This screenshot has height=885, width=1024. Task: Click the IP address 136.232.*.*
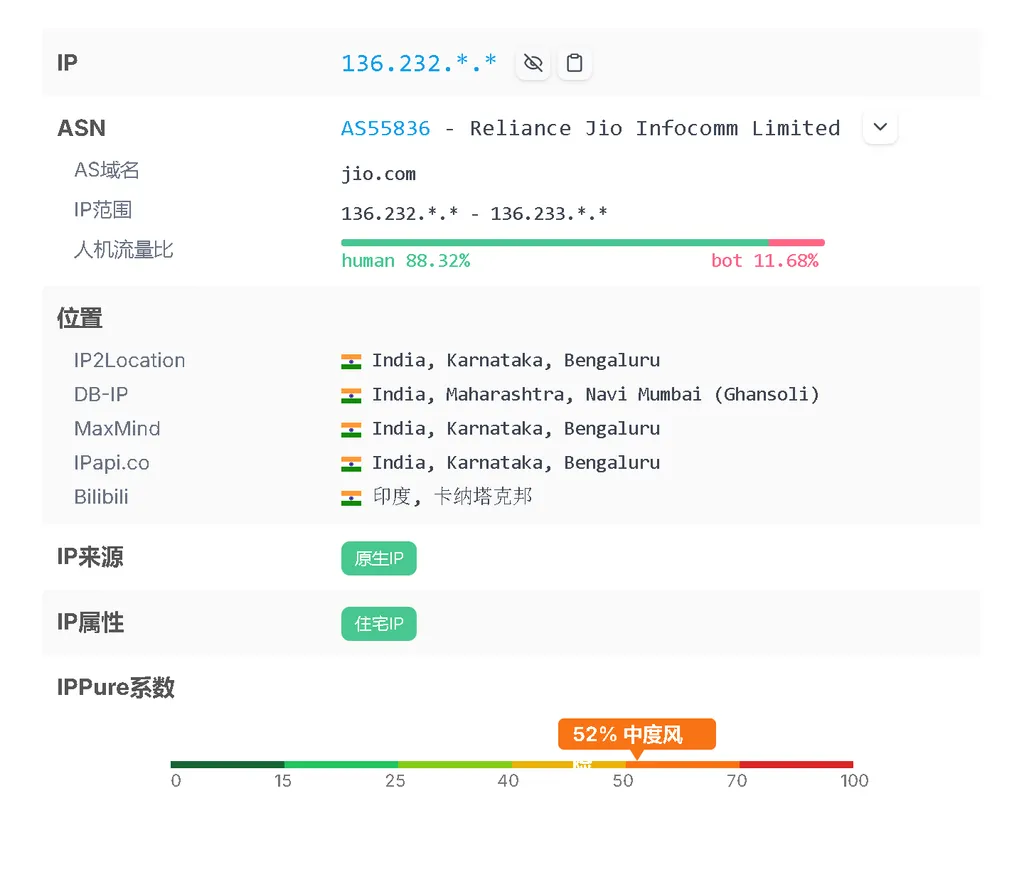[419, 62]
